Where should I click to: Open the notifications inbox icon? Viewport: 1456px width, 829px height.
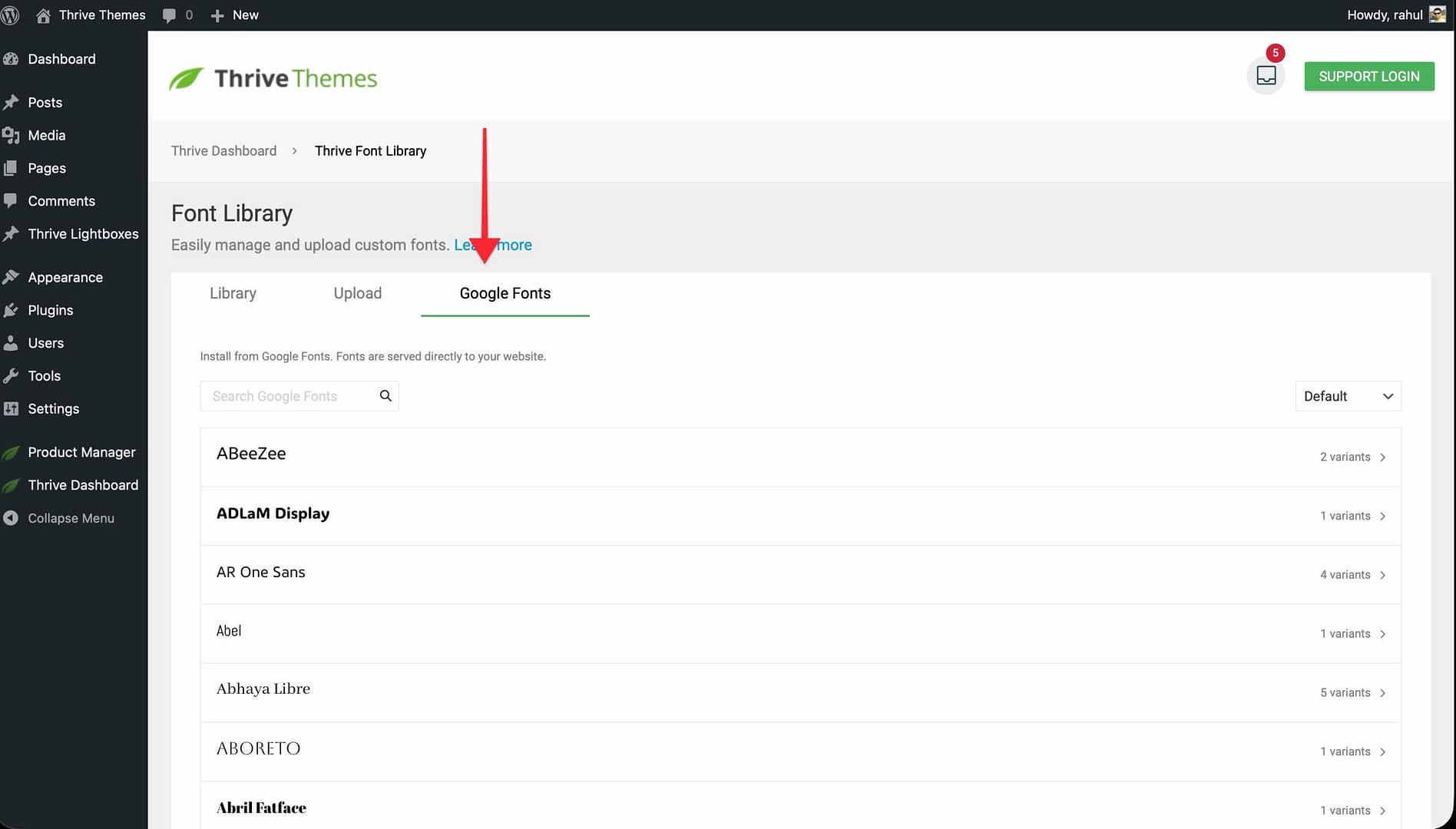pyautogui.click(x=1266, y=75)
